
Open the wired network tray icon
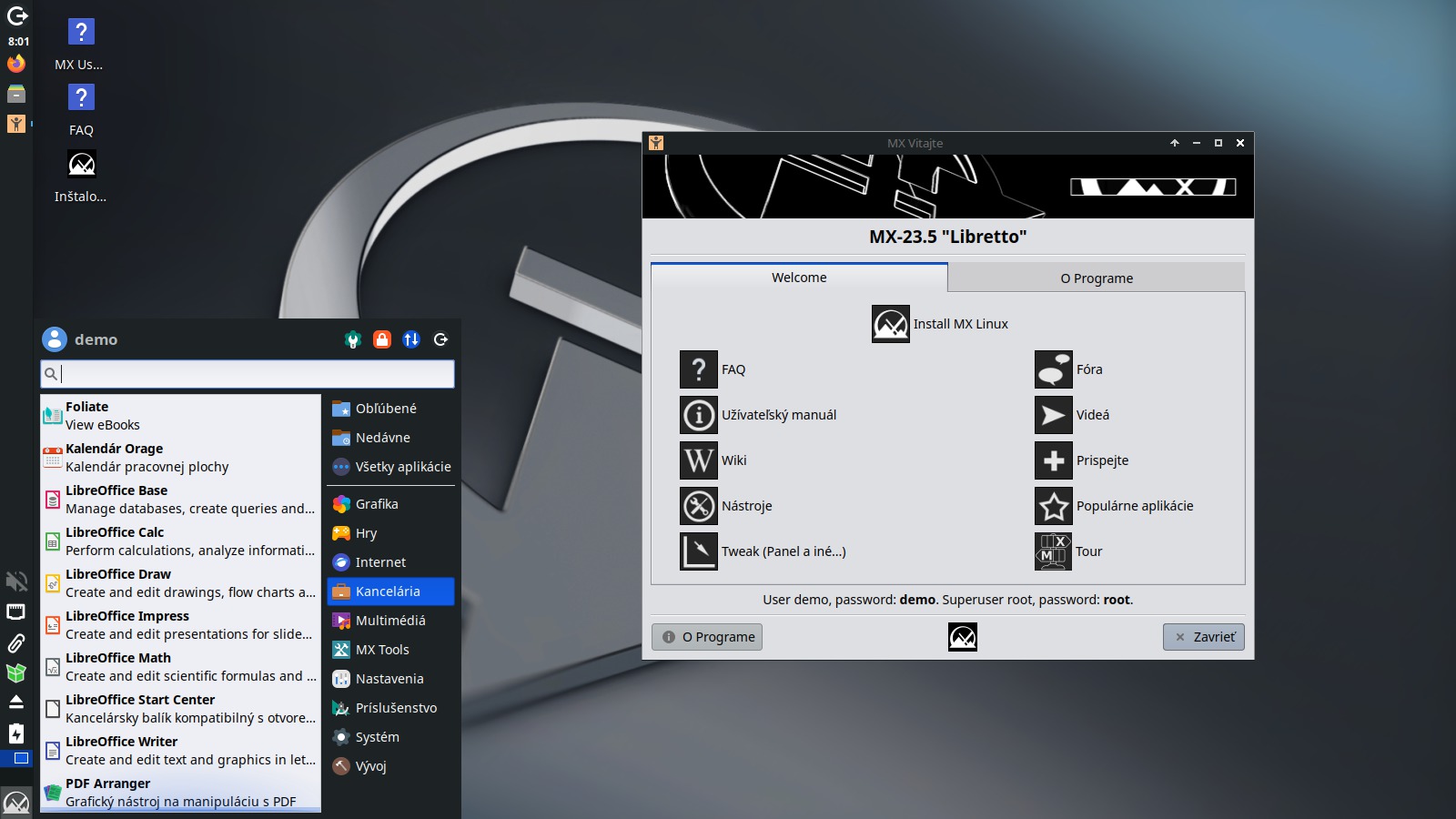click(16, 612)
